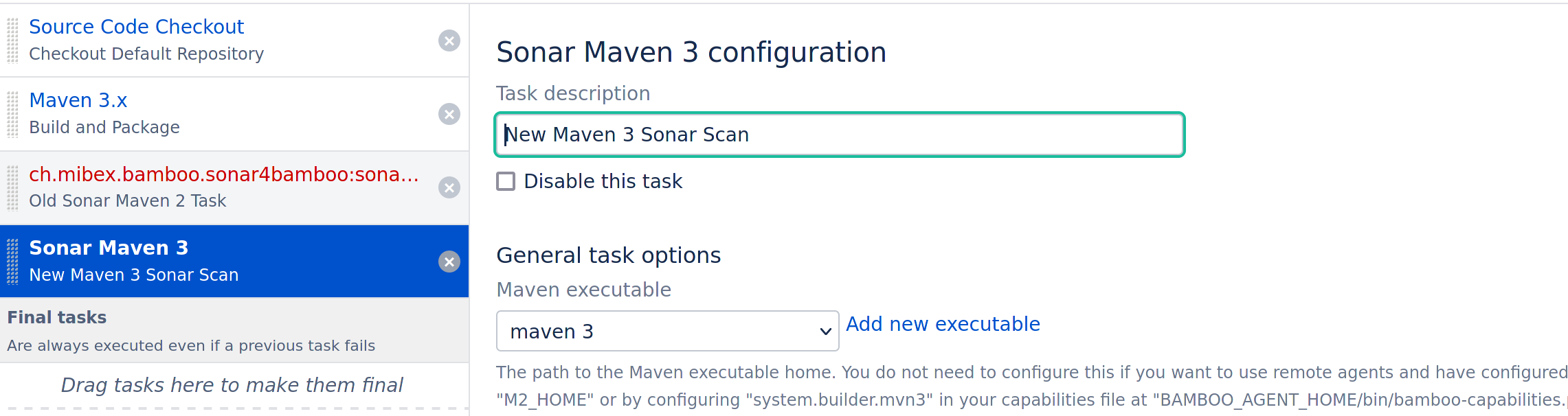The height and width of the screenshot is (416, 1568).
Task: Click the Add new executable link
Action: 943,324
